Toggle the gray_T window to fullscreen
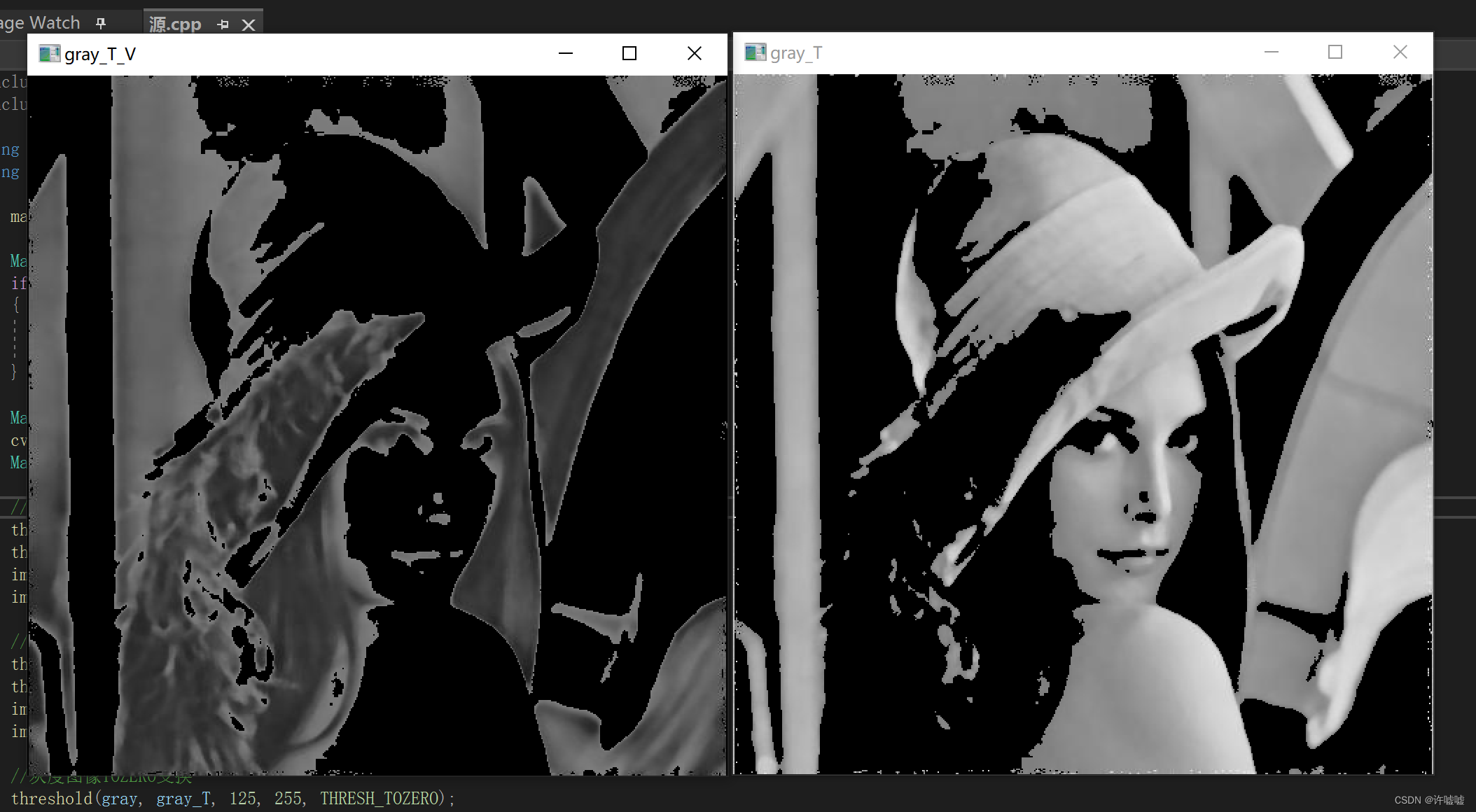The image size is (1476, 812). 1335,52
